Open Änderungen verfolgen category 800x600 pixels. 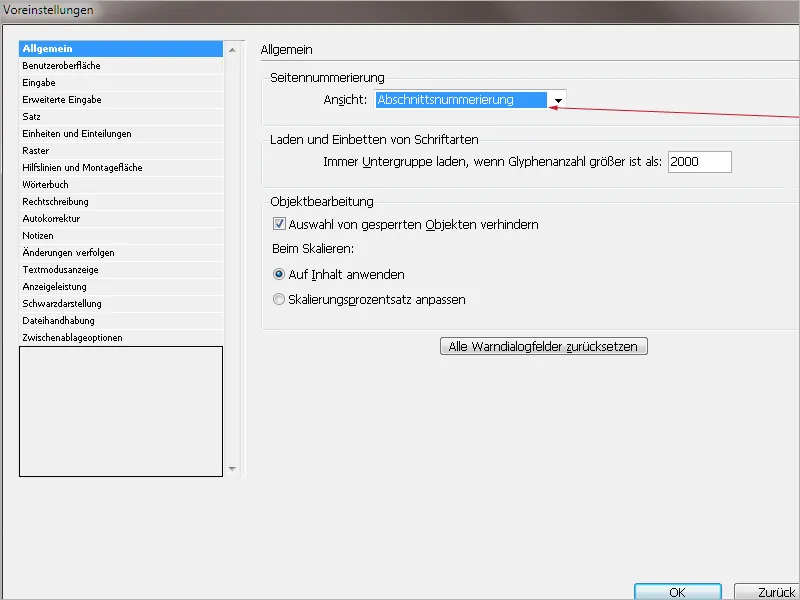(x=121, y=253)
